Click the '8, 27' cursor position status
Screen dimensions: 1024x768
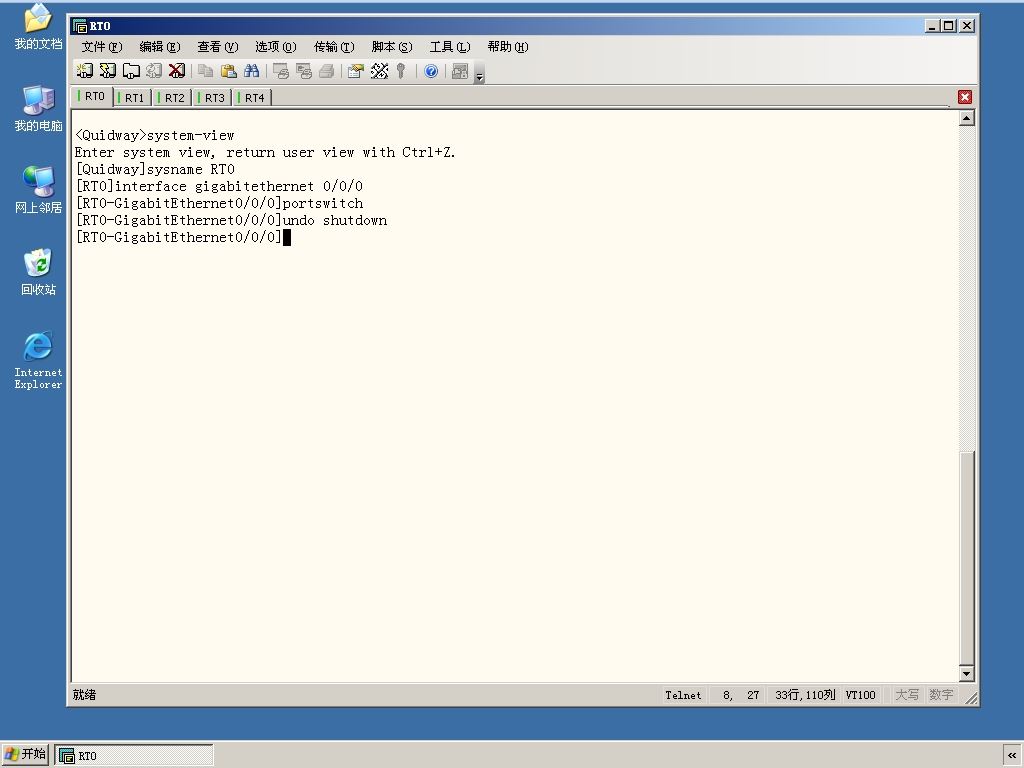(x=741, y=696)
